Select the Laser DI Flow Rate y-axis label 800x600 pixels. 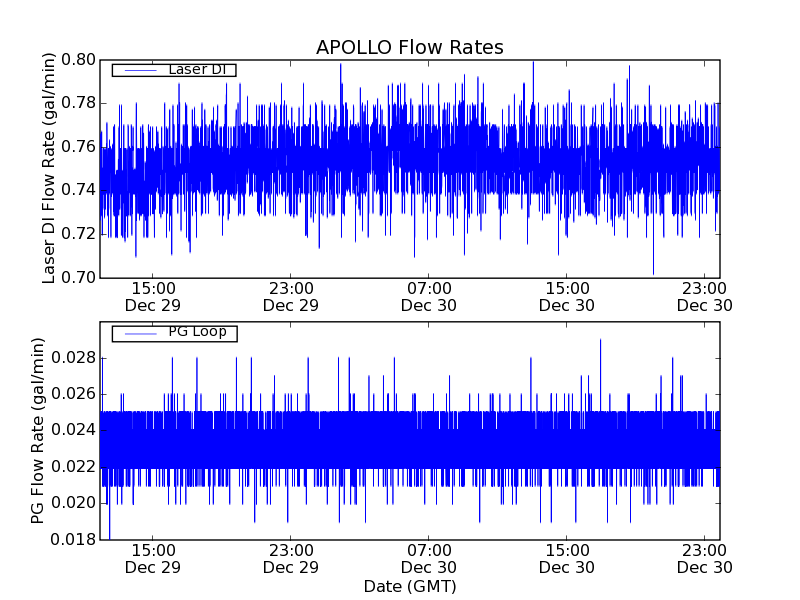click(x=49, y=168)
